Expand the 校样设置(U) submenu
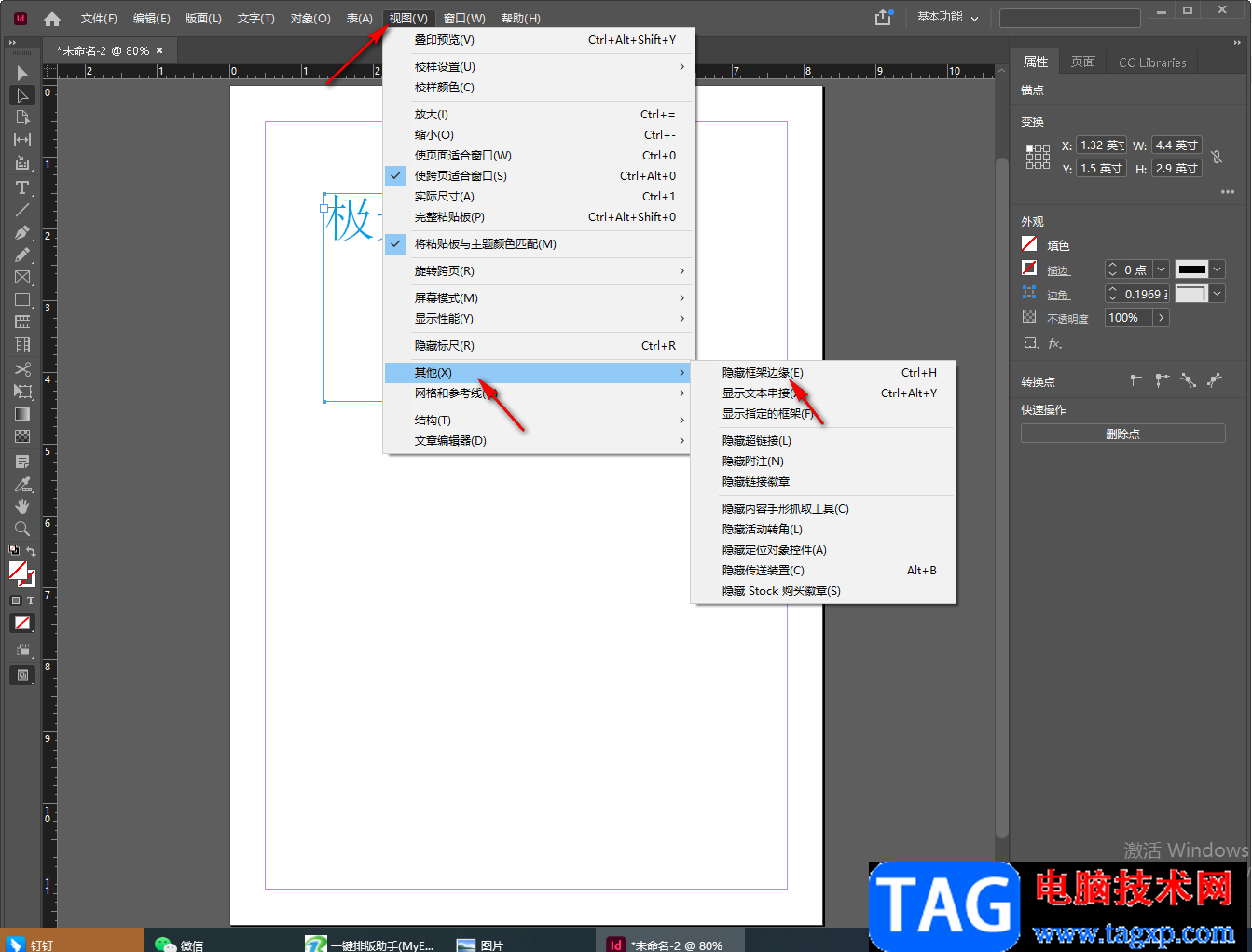The height and width of the screenshot is (952, 1252). tap(540, 66)
